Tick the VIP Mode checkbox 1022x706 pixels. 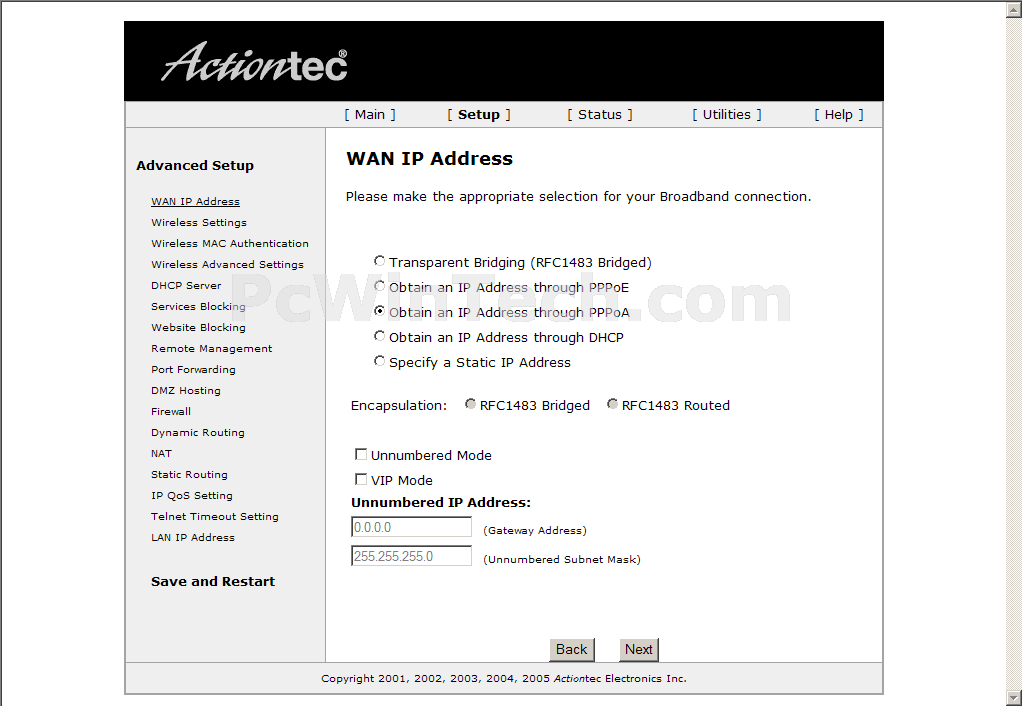[x=360, y=479]
